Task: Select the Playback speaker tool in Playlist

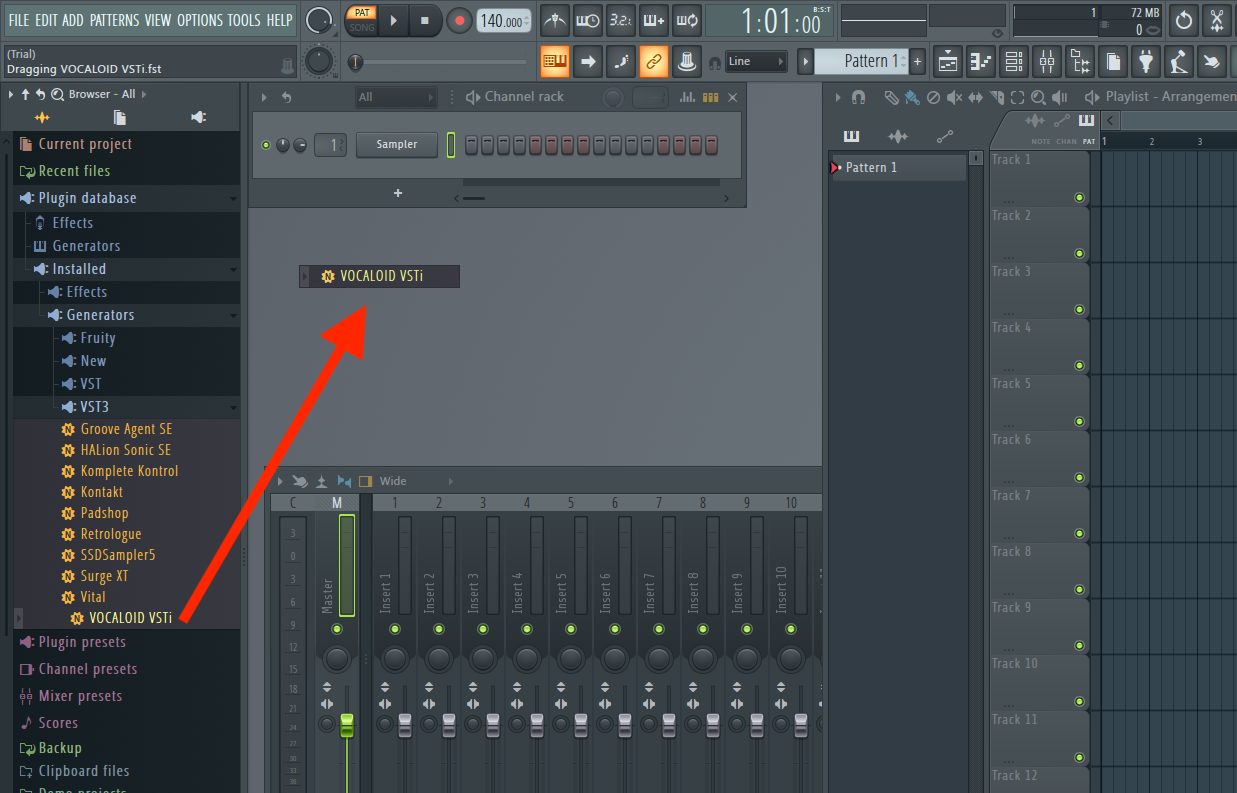Action: [1059, 97]
